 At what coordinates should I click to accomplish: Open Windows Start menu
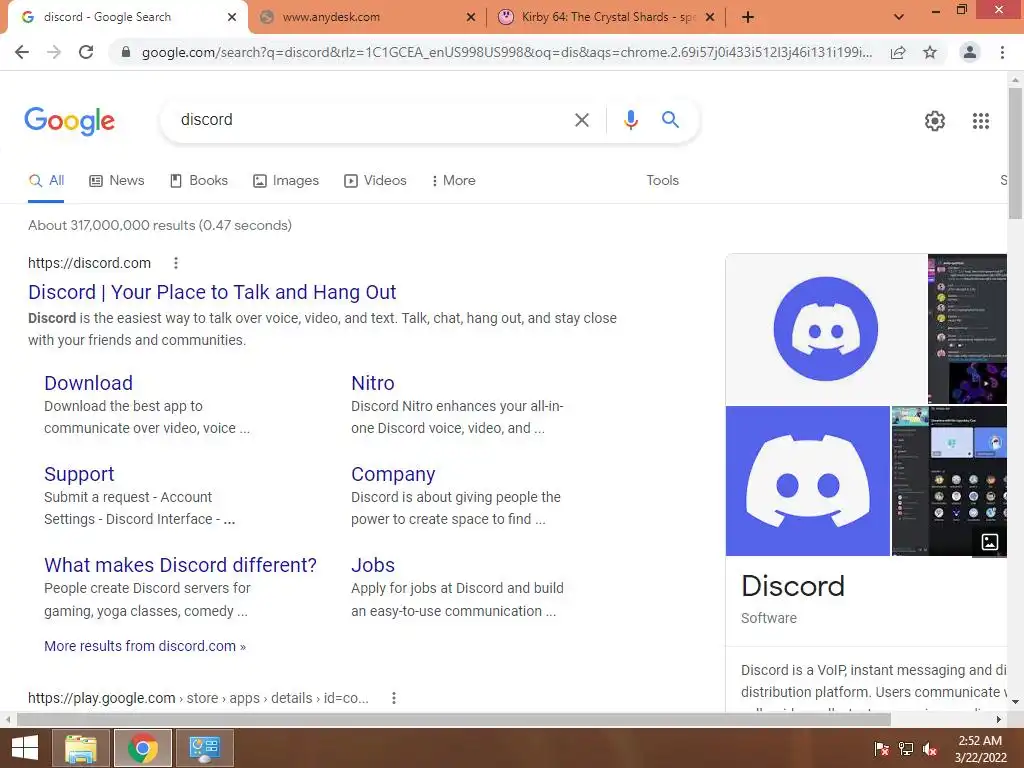pos(25,748)
